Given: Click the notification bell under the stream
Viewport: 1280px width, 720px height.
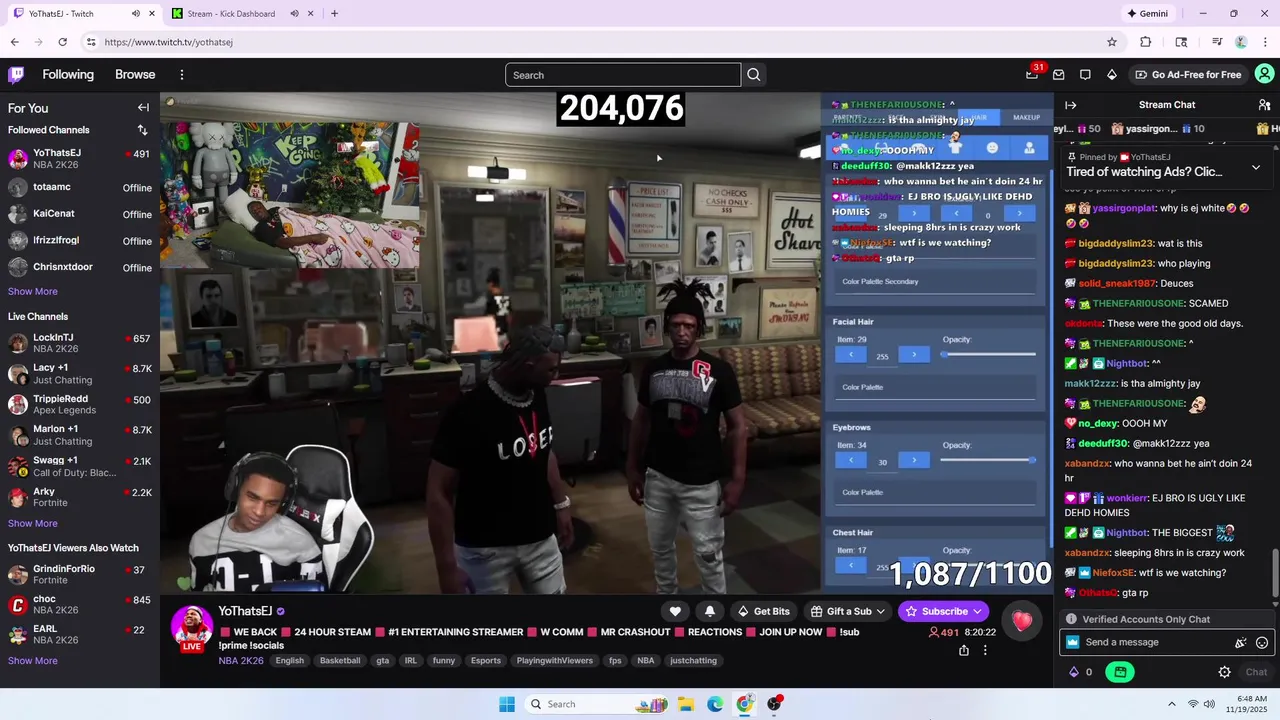Looking at the screenshot, I should pyautogui.click(x=710, y=611).
